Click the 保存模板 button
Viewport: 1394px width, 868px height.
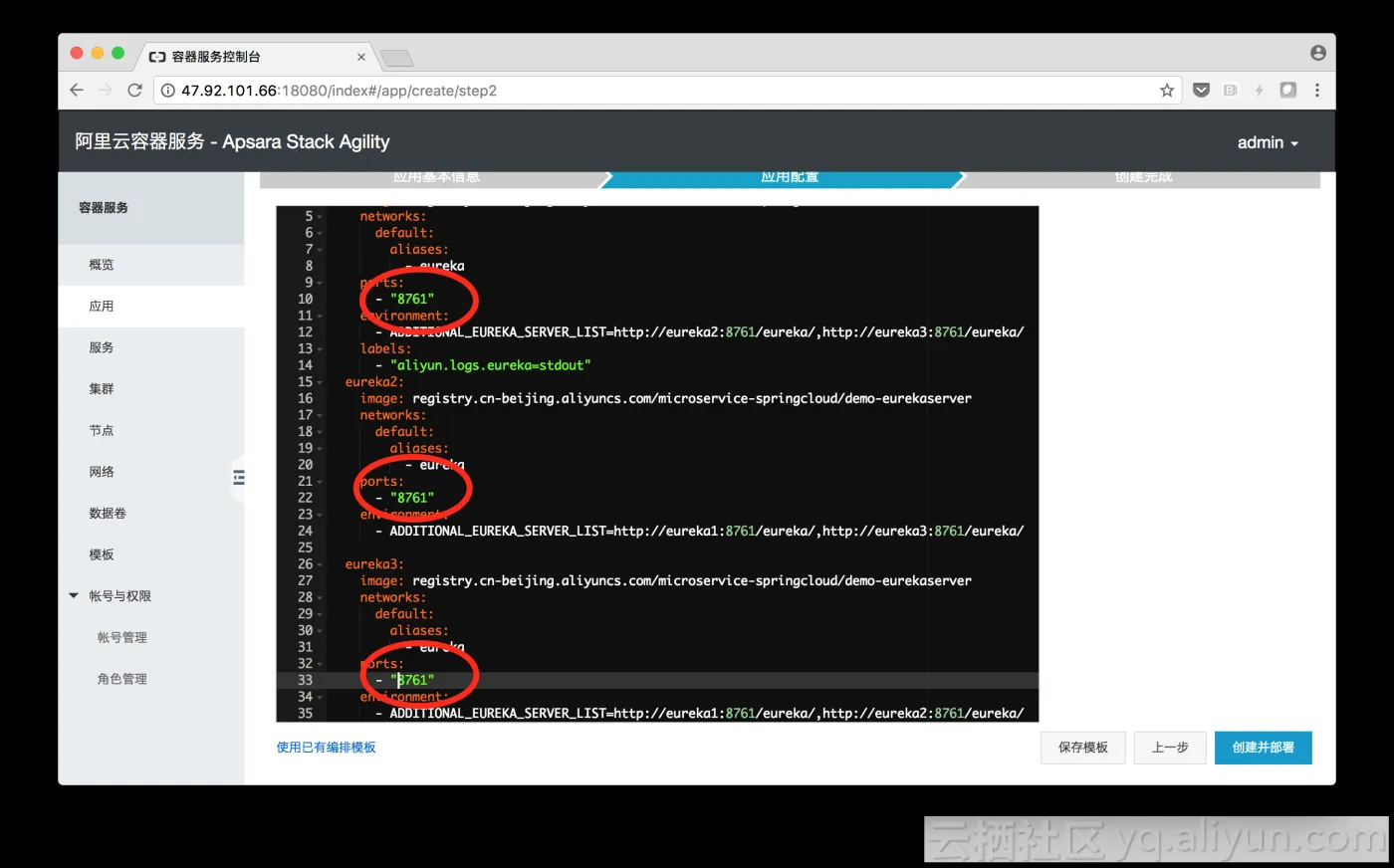click(1083, 748)
